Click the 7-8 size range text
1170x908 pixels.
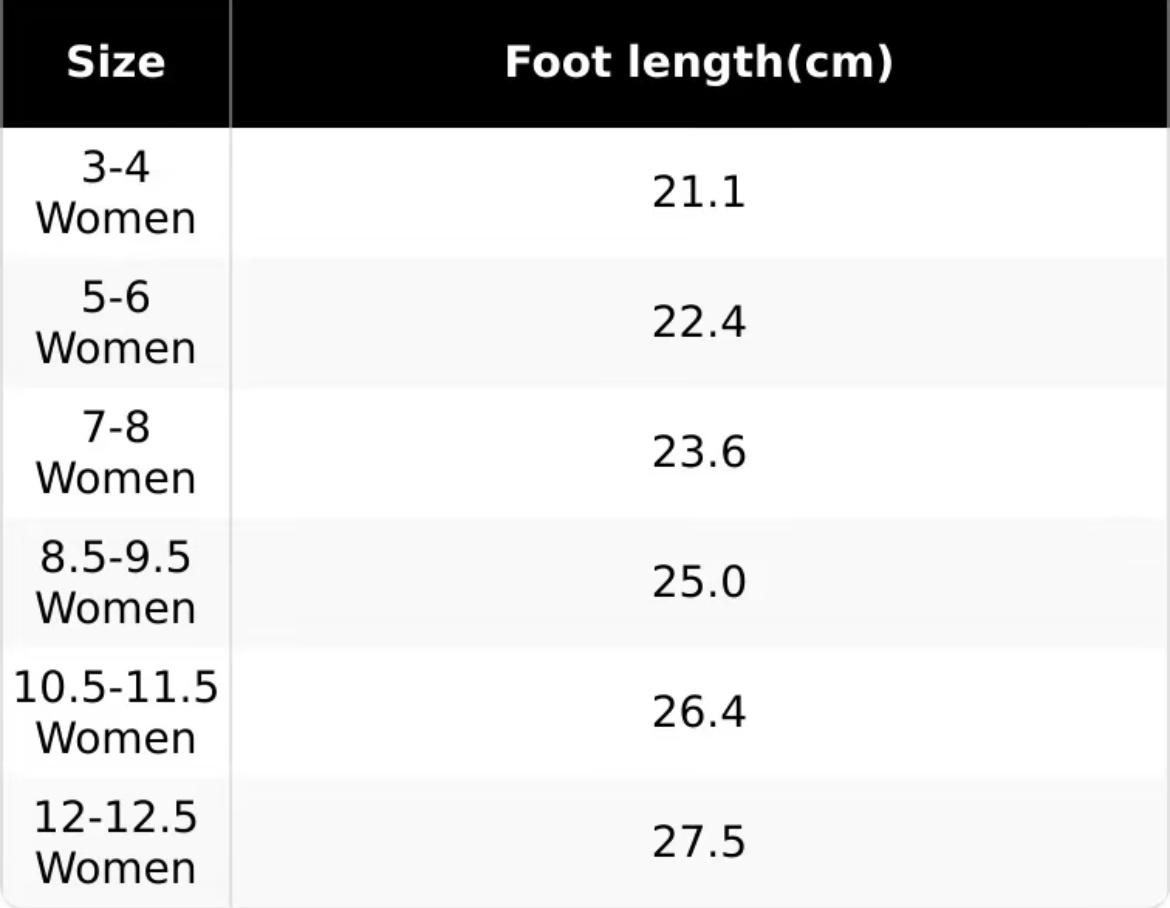[x=115, y=427]
